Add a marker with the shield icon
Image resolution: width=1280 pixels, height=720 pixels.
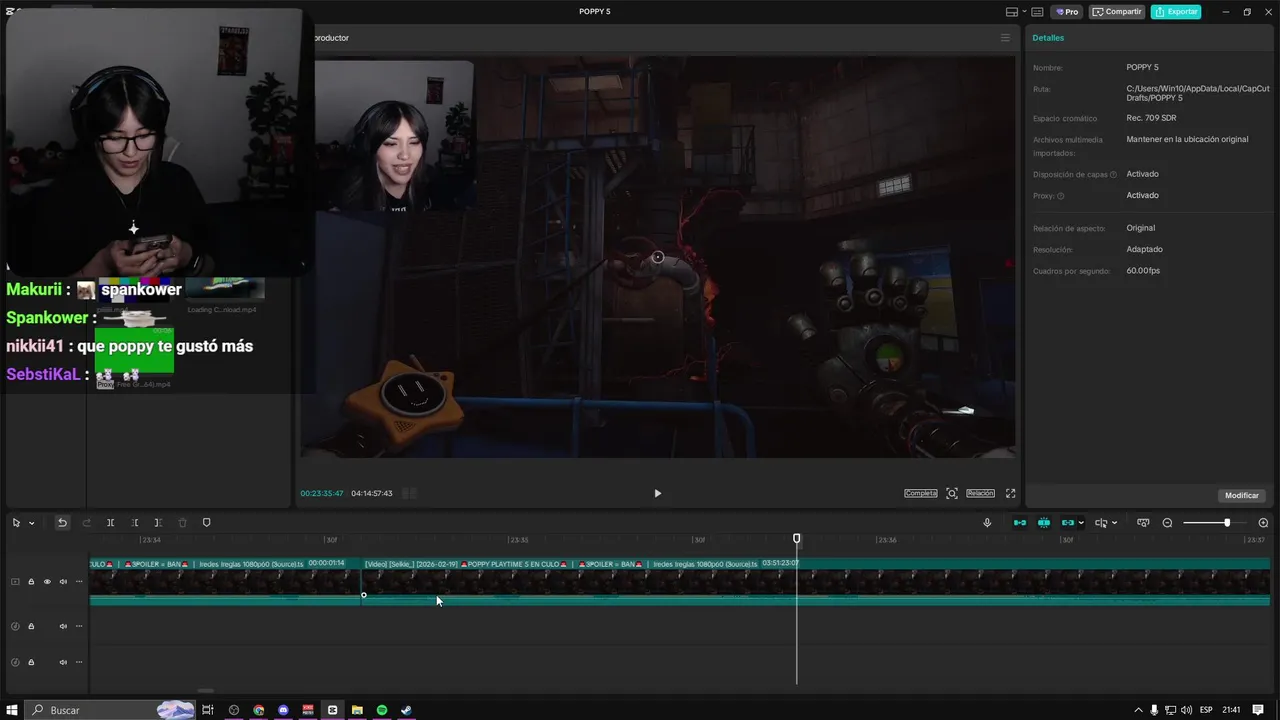click(x=207, y=522)
